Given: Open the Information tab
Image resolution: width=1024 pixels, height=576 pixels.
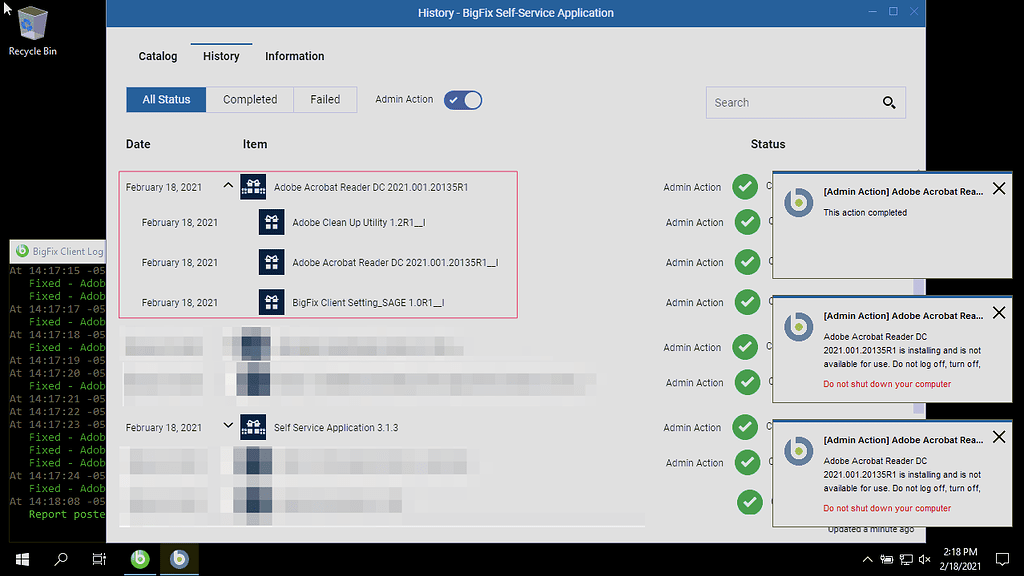Looking at the screenshot, I should (294, 56).
